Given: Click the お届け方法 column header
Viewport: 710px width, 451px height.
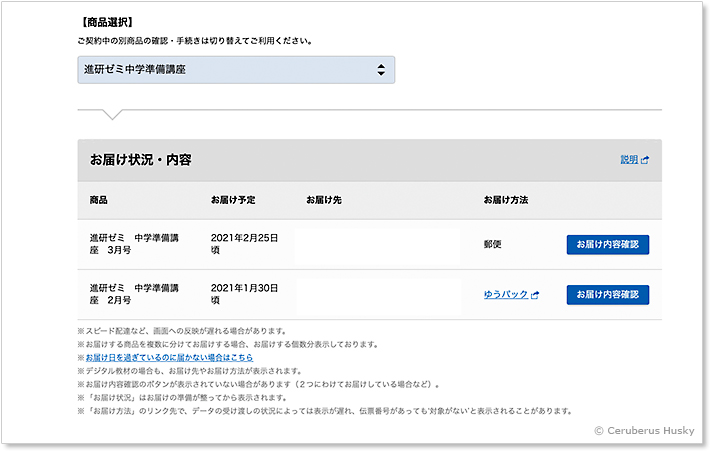Looking at the screenshot, I should click(x=506, y=200).
